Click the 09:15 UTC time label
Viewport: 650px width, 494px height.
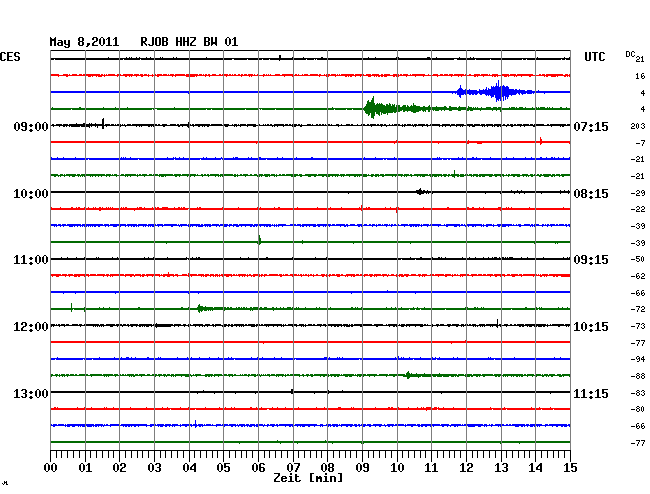(591, 260)
